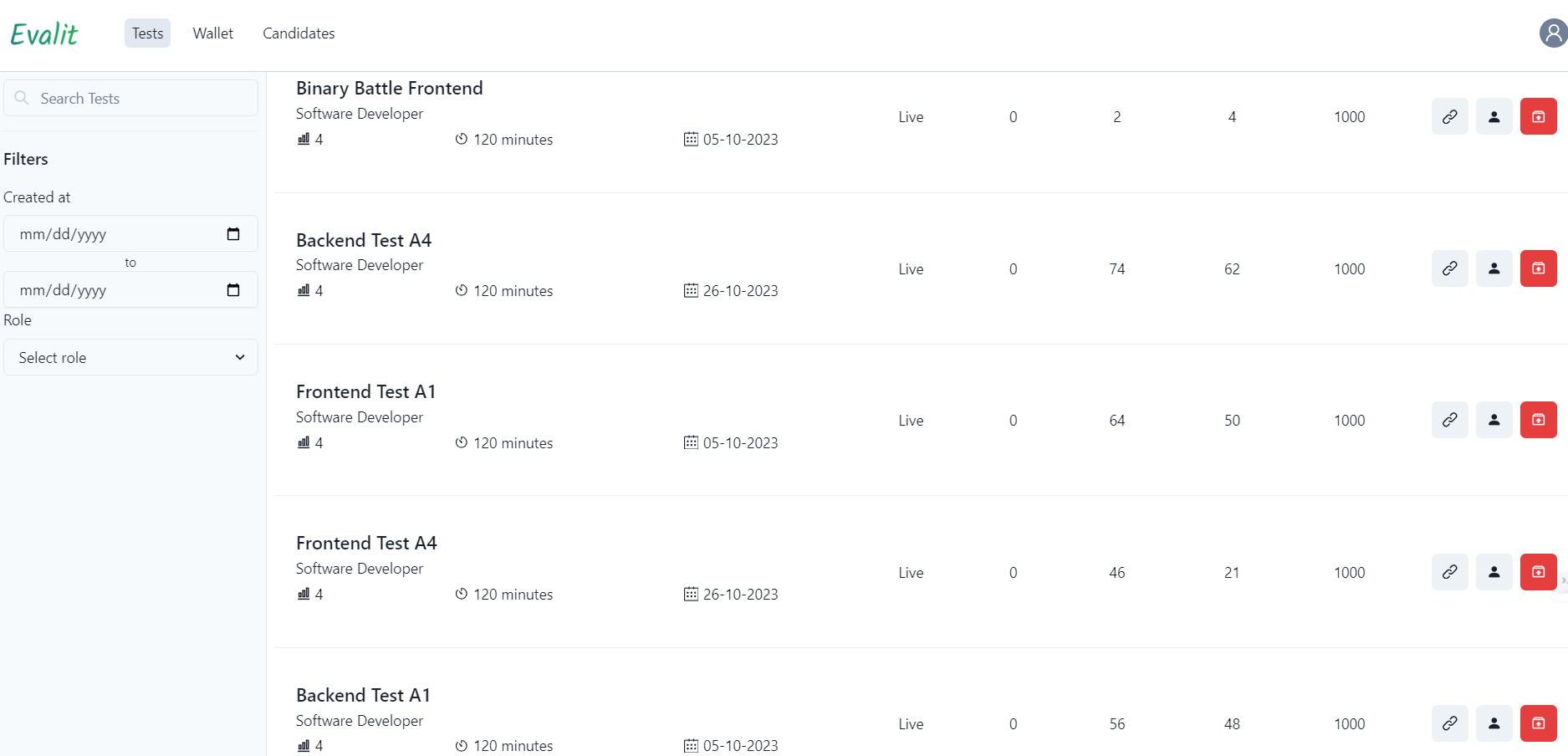Copy link for Frontend Test A4
1568x756 pixels.
pyautogui.click(x=1449, y=572)
